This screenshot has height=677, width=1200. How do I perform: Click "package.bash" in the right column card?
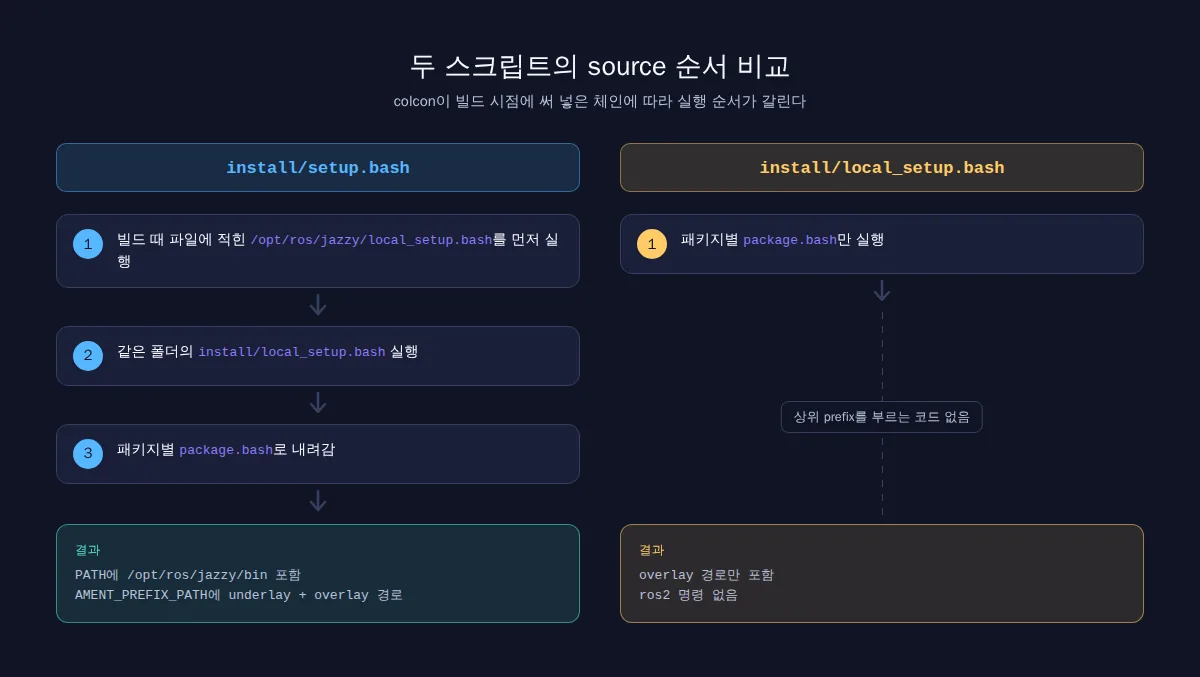(790, 240)
